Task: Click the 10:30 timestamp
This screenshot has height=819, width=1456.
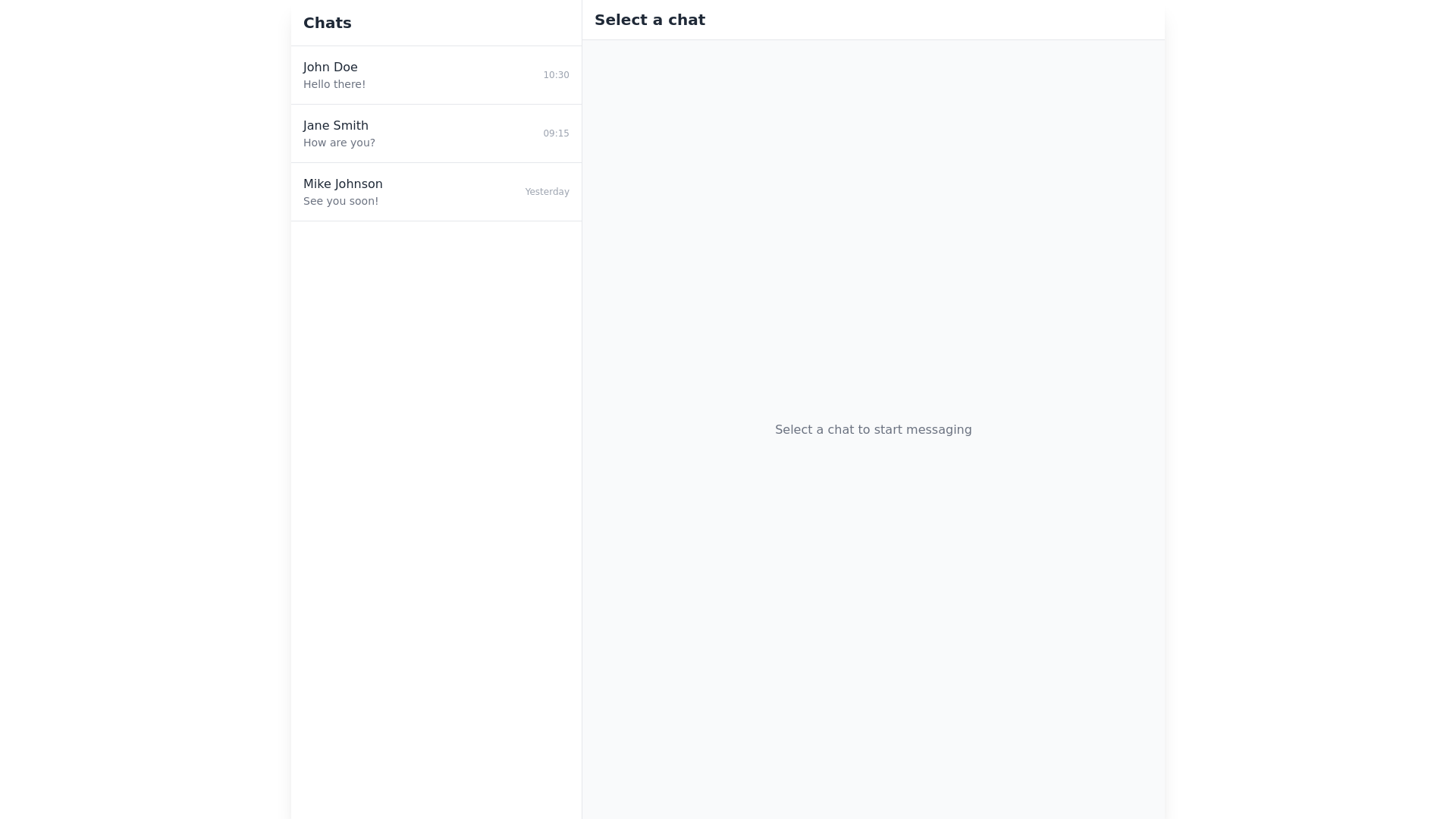Action: click(x=556, y=75)
